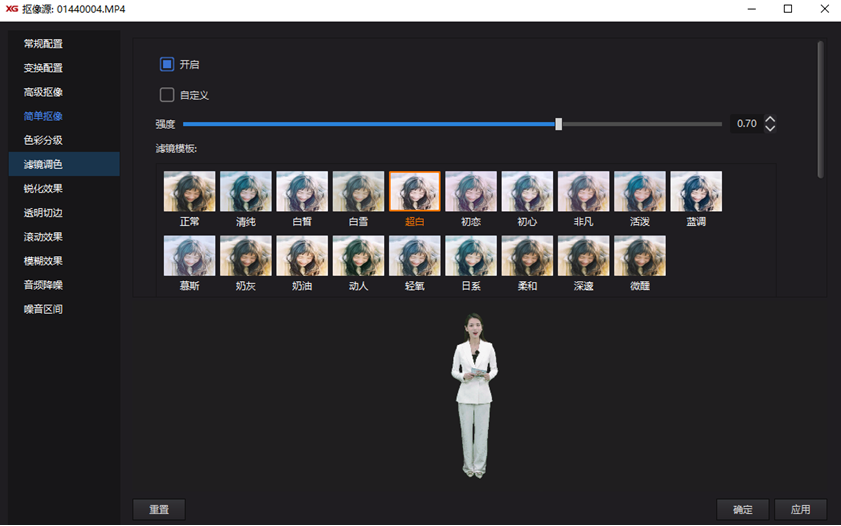Screen dimensions: 841x526
Task: Select the 清纯 filter thumbnail
Action: pyautogui.click(x=246, y=191)
